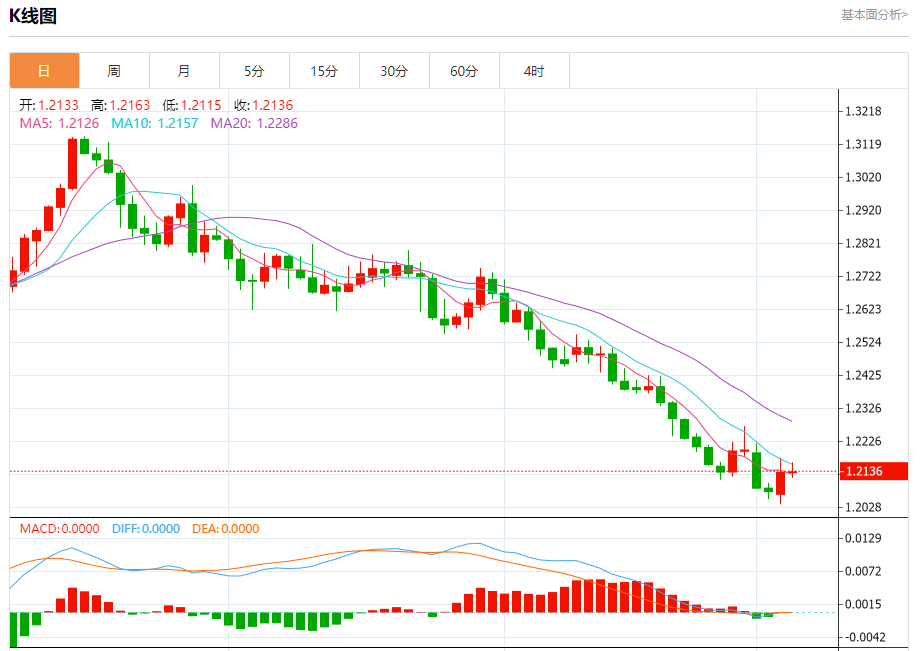The height and width of the screenshot is (651, 920).
Task: Click the 1.2226 price axis label
Action: coord(862,441)
